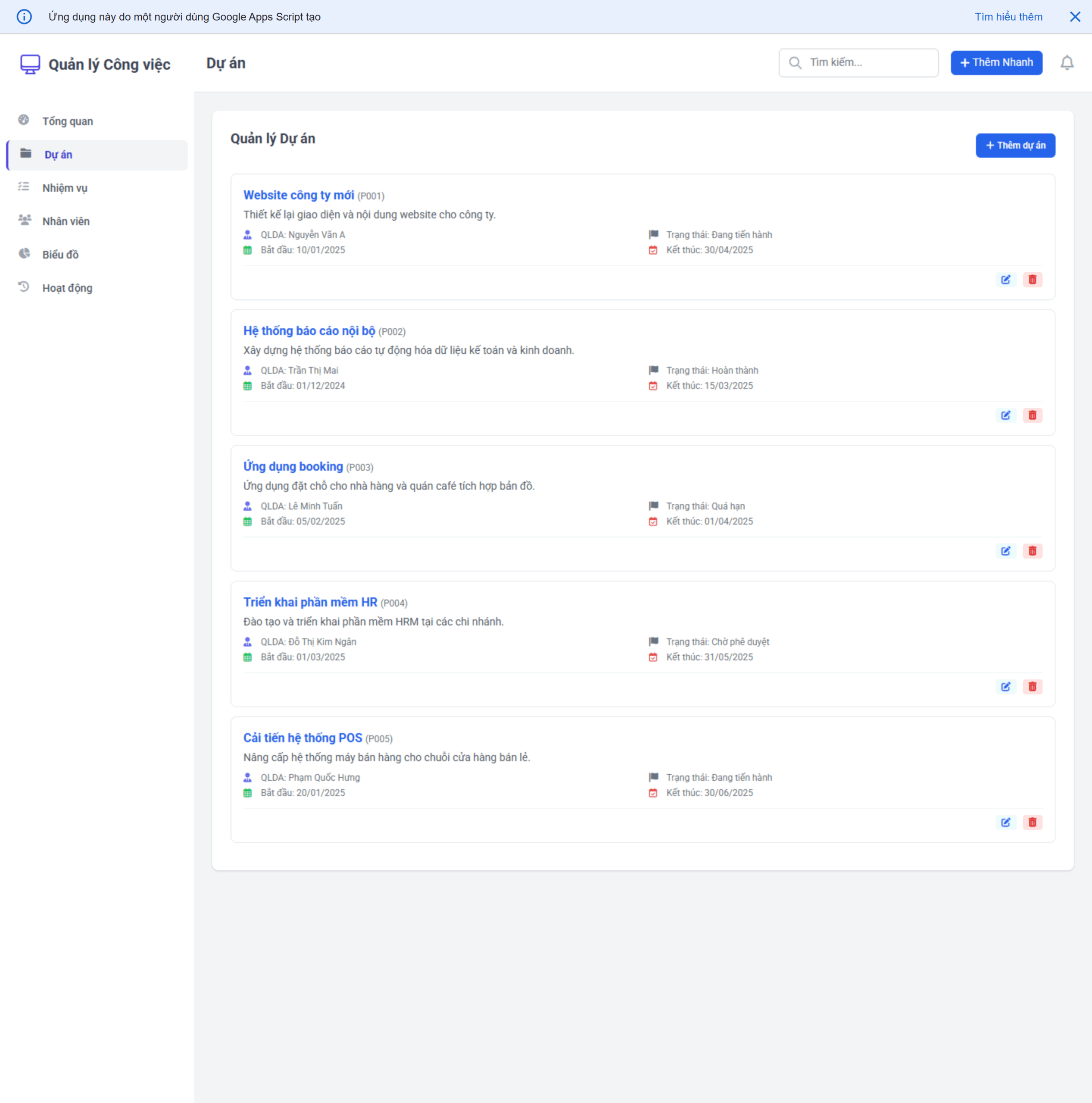Open the Tìm hiểu thêm link
Viewport: 1092px width, 1103px height.
pyautogui.click(x=1008, y=16)
